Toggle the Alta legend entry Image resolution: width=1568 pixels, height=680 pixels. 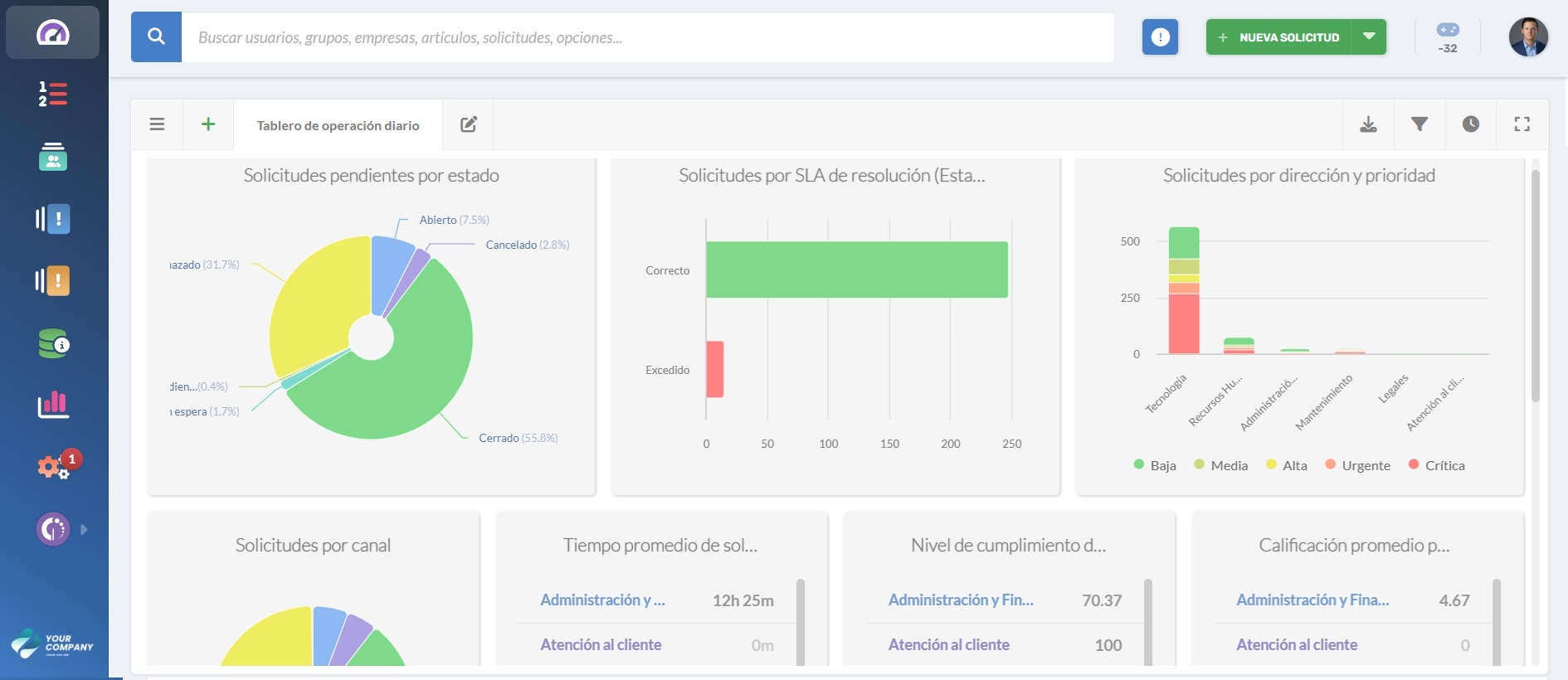(1287, 465)
